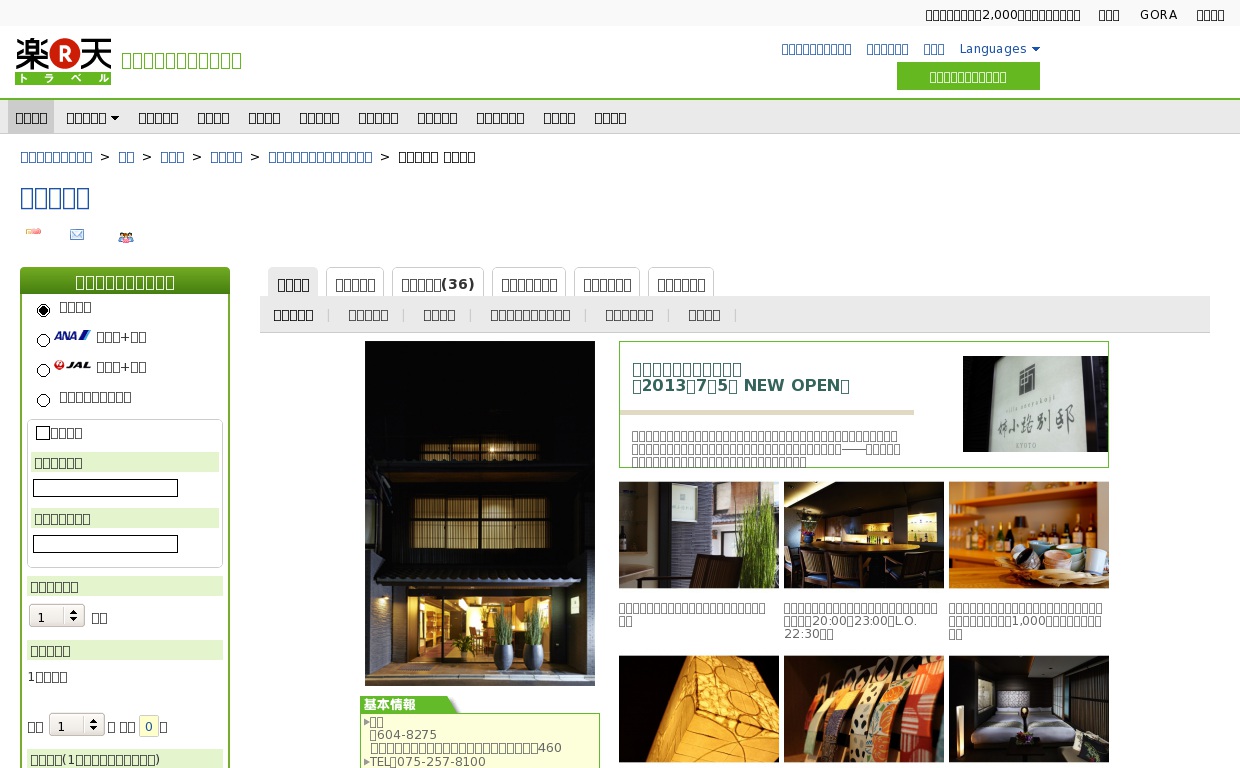Open the nights count selector in sidebar

(57, 616)
